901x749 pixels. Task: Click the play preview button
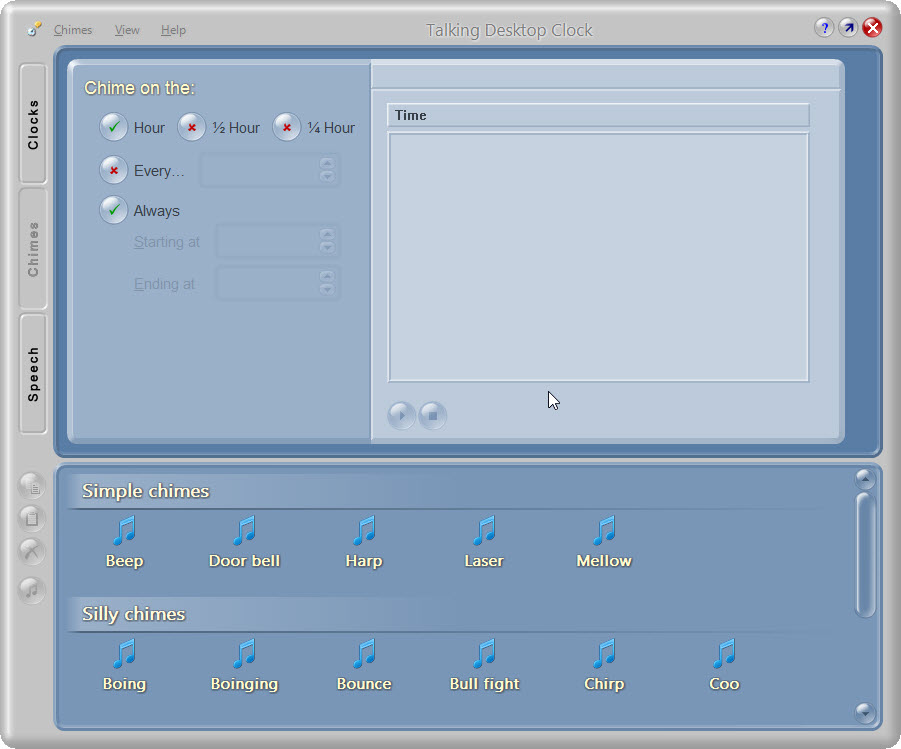[x=401, y=415]
